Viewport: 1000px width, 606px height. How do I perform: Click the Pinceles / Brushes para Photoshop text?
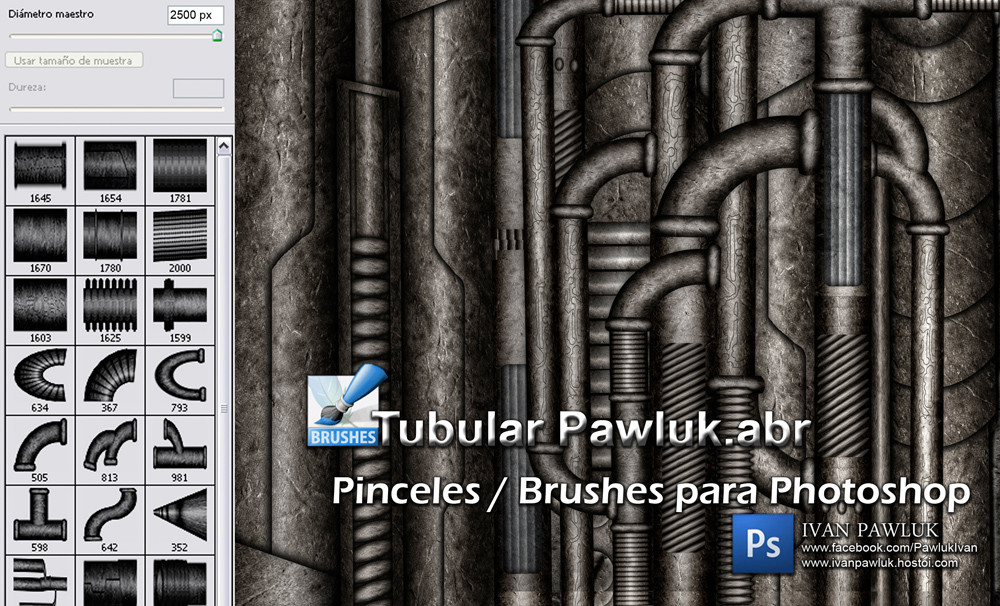pos(651,492)
